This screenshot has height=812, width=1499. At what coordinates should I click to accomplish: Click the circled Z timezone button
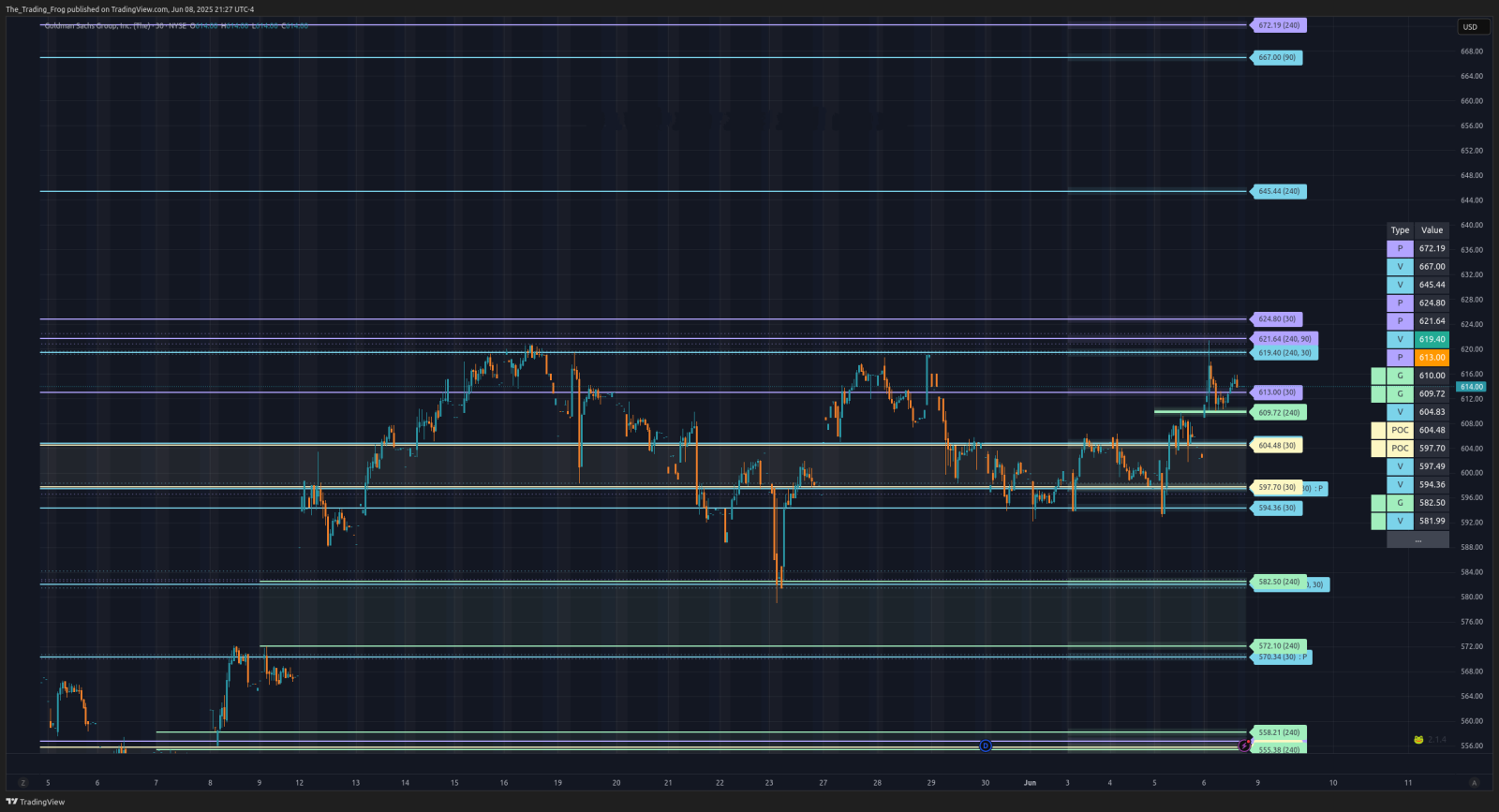[23, 783]
